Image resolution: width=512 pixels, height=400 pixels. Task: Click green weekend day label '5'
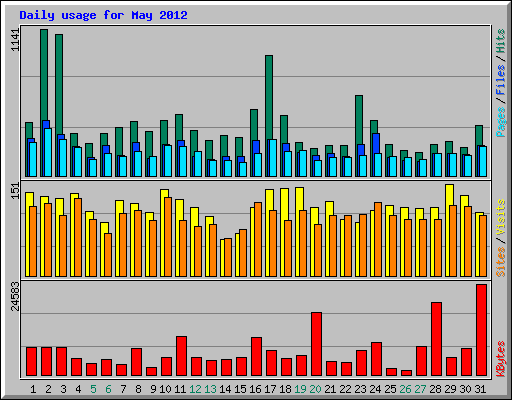pos(93,389)
